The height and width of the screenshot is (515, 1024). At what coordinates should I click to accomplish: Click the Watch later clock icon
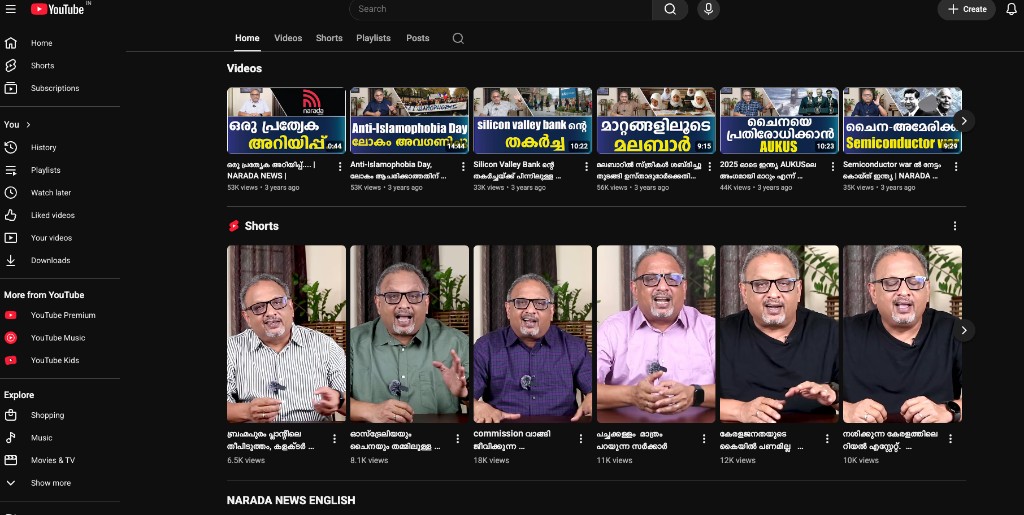[10, 193]
